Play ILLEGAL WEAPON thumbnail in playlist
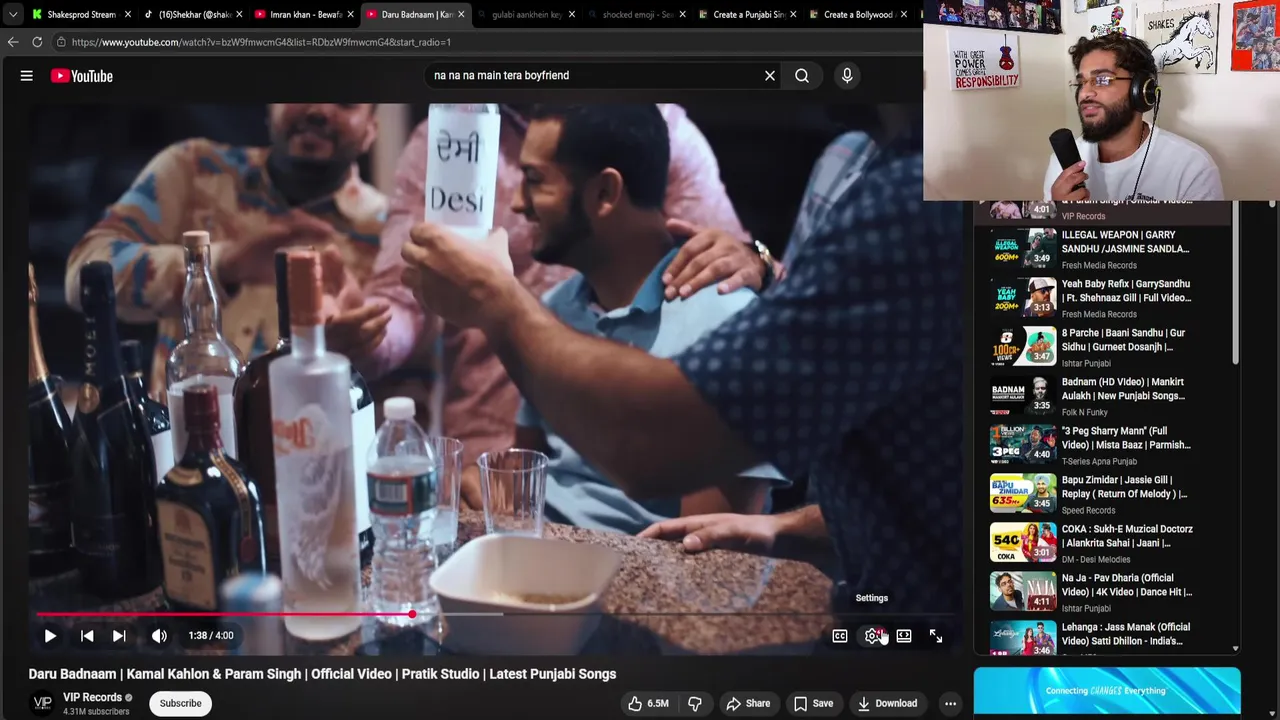 1022,248
